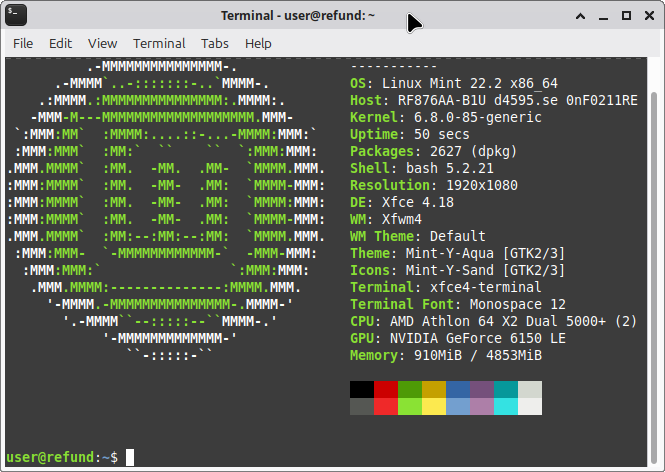The width and height of the screenshot is (665, 472).
Task: Click the CPU value 'AMD Athlon 64 X2 Dual 5000+'
Action: (497, 321)
